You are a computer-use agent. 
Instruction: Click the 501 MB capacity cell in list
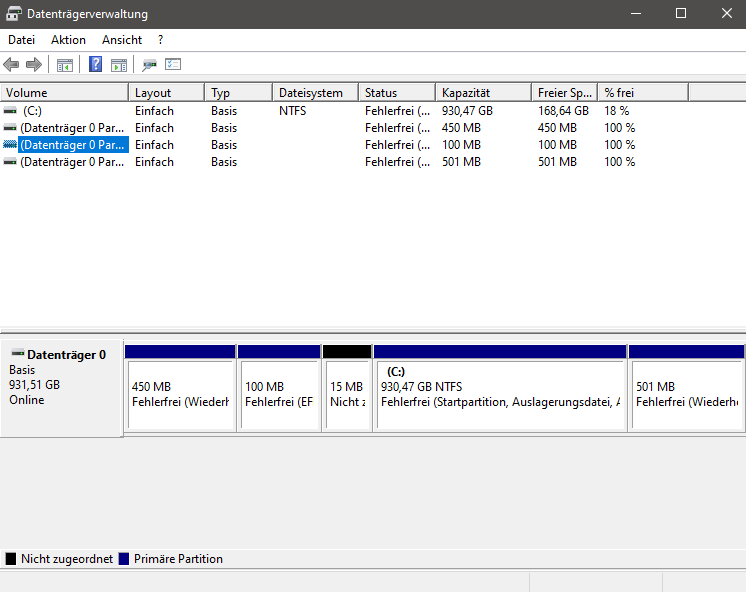click(x=461, y=162)
